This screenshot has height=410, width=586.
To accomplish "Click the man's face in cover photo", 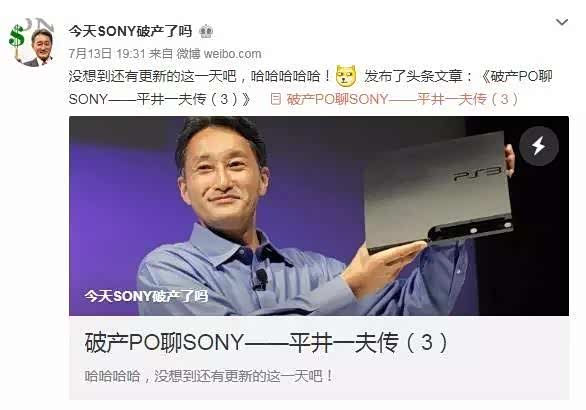I will click(223, 176).
